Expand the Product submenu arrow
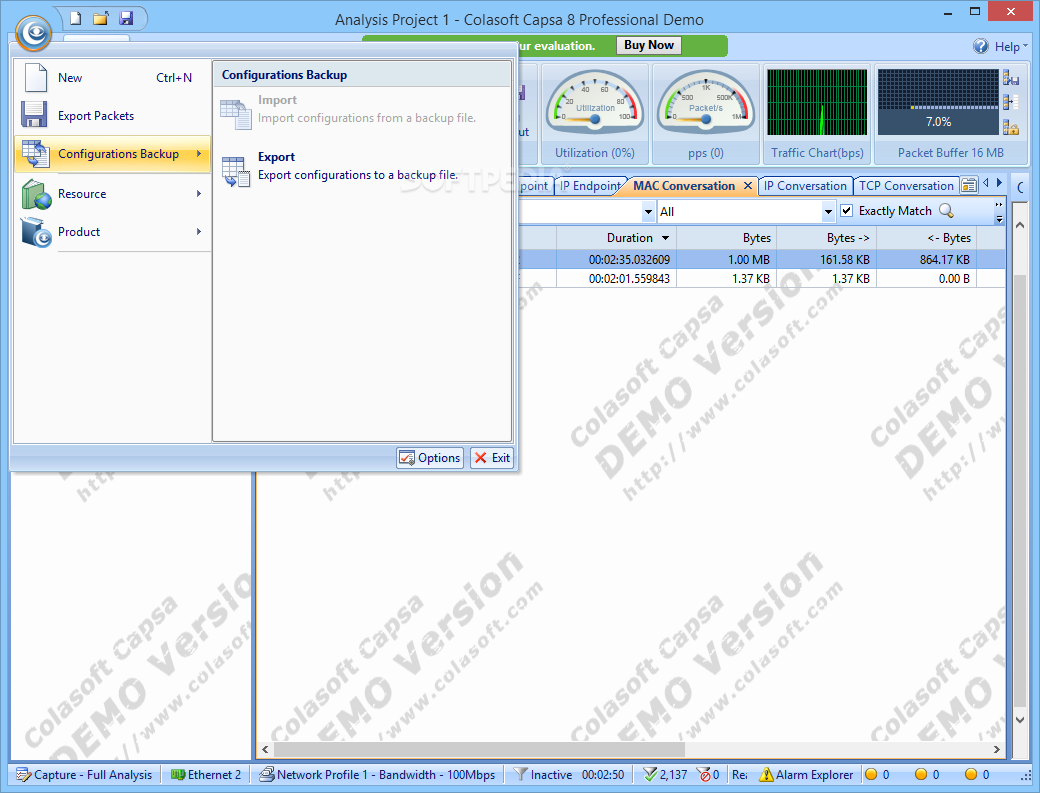This screenshot has height=793, width=1040. click(x=198, y=231)
